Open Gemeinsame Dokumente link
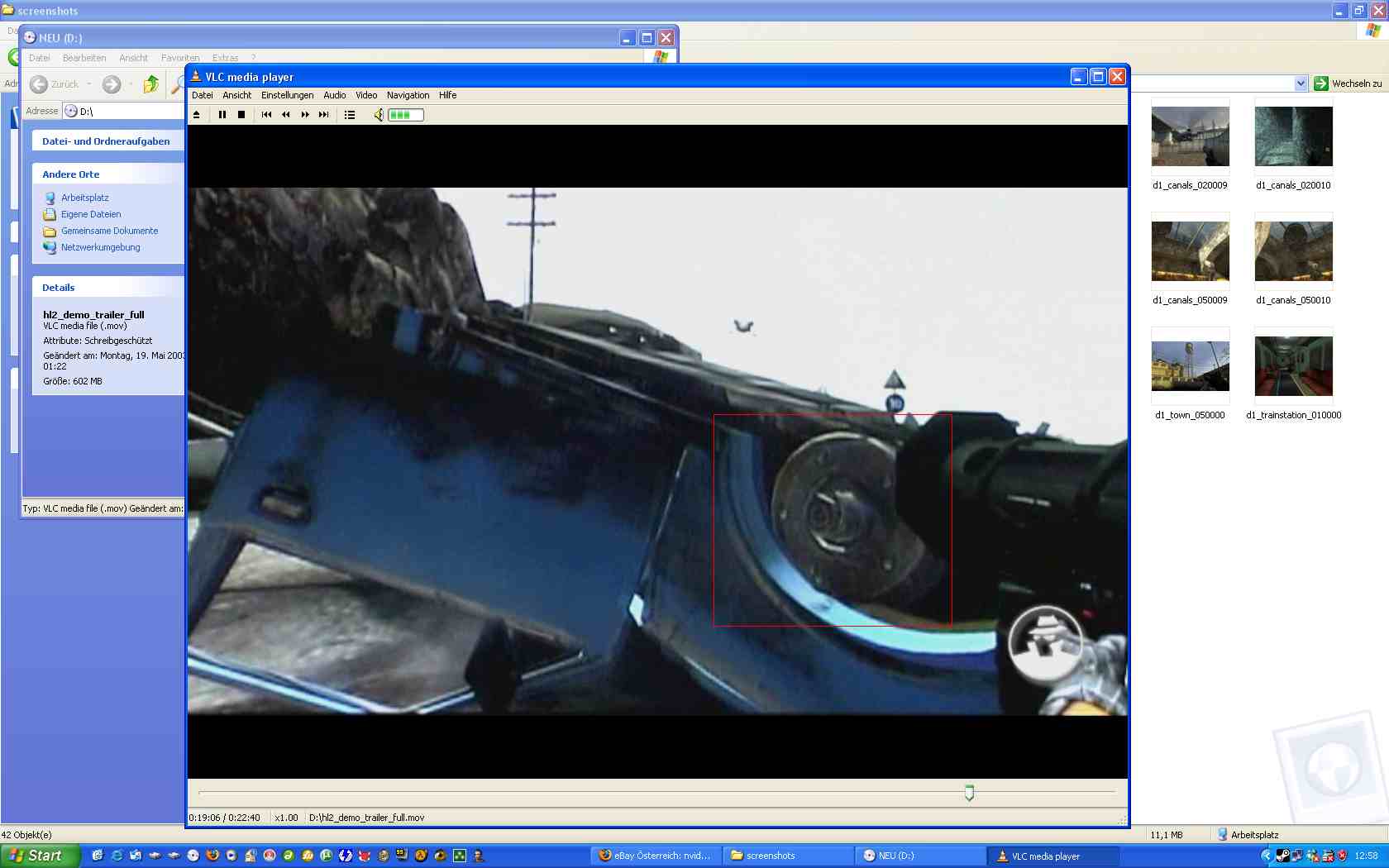 [x=110, y=231]
